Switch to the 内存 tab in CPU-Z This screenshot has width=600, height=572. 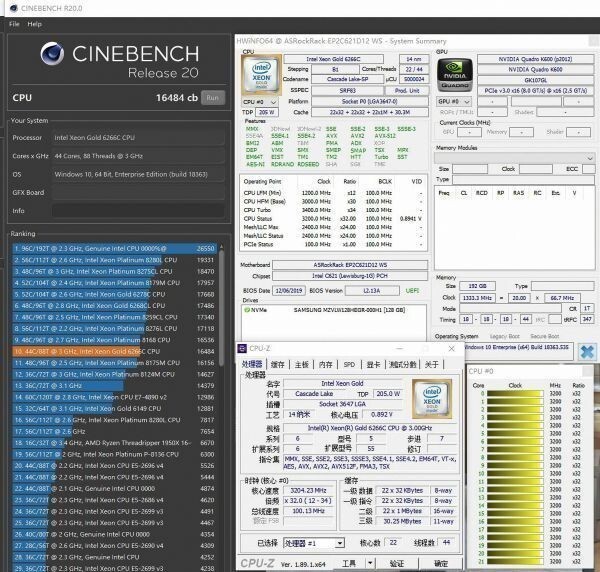pos(326,365)
